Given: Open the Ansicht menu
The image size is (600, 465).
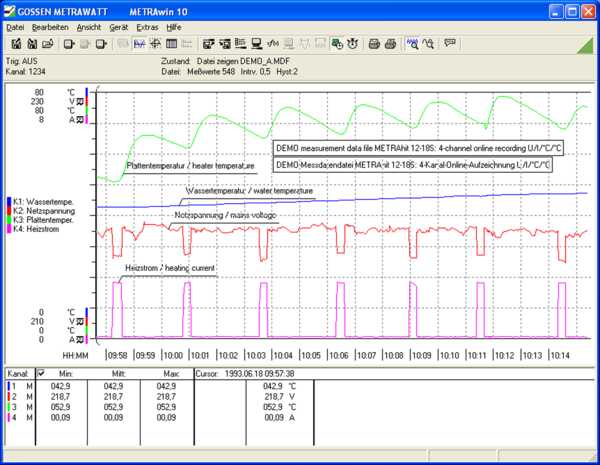Looking at the screenshot, I should [x=88, y=27].
